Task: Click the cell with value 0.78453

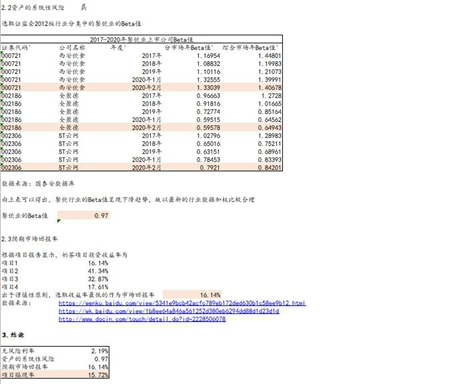Action: point(208,160)
